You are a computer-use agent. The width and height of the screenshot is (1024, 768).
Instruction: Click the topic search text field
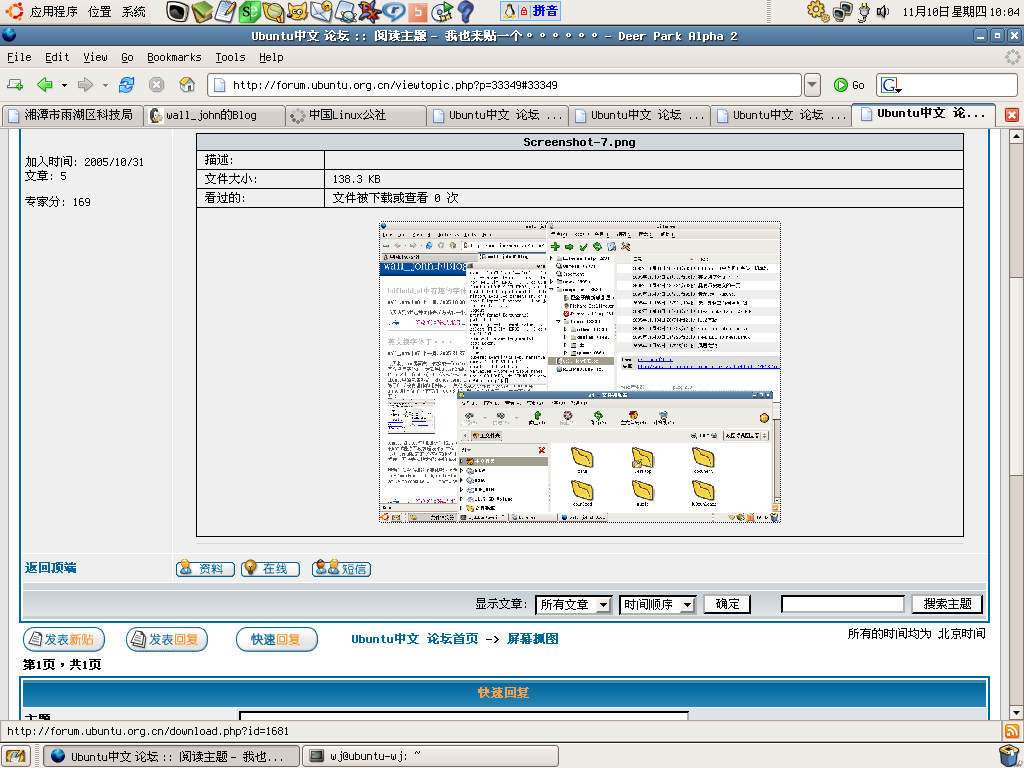(x=842, y=604)
